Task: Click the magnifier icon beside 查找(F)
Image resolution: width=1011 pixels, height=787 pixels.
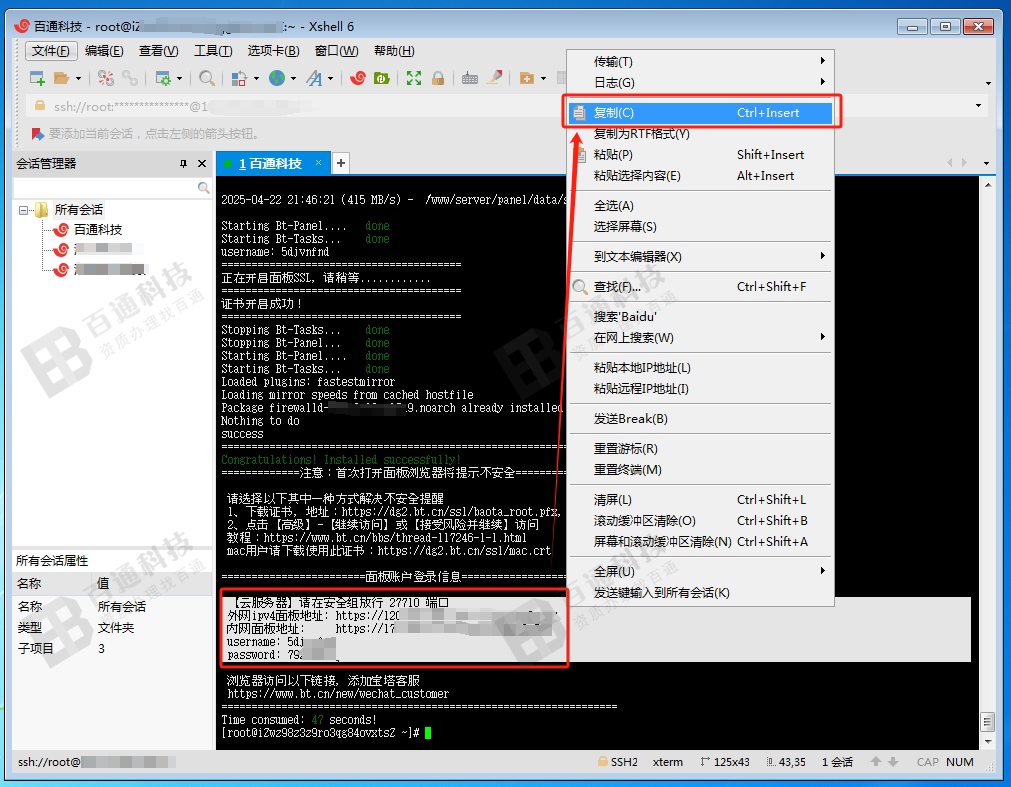Action: tap(580, 287)
